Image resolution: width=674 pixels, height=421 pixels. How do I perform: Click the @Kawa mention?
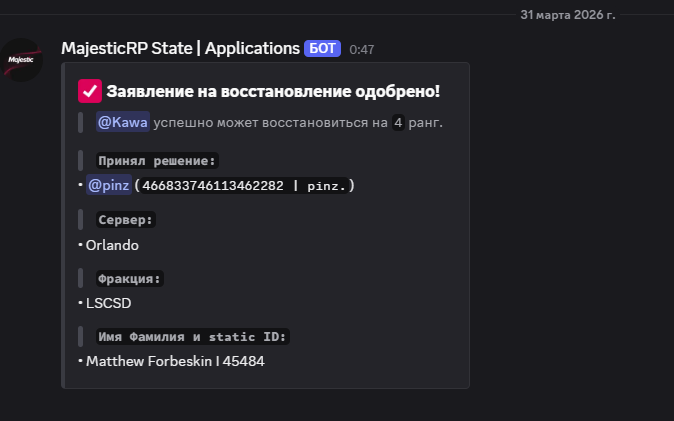pyautogui.click(x=122, y=123)
